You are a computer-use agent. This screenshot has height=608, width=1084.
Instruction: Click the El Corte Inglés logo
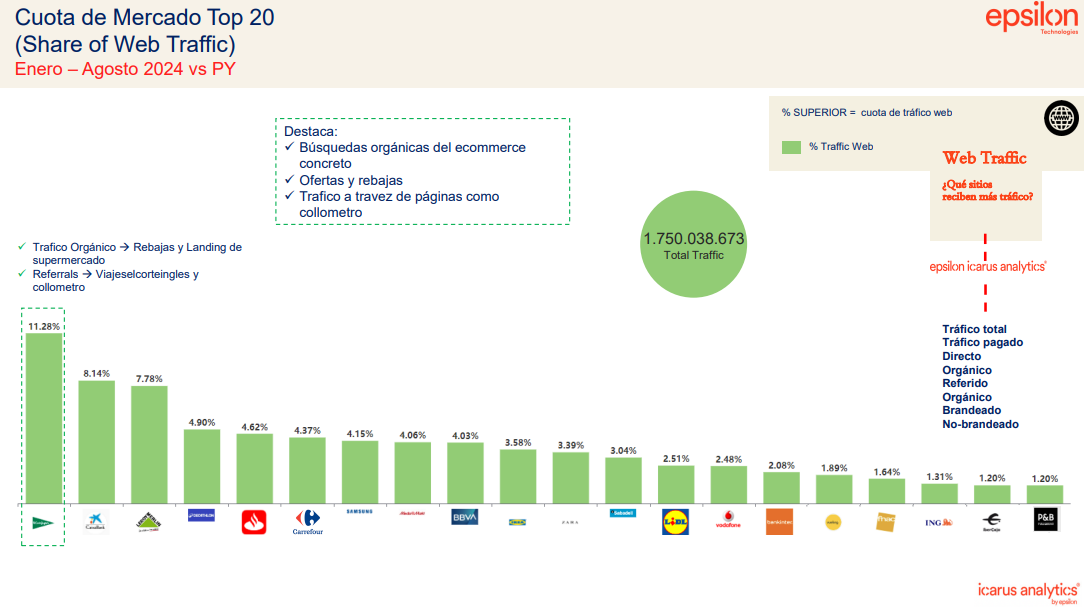point(43,523)
